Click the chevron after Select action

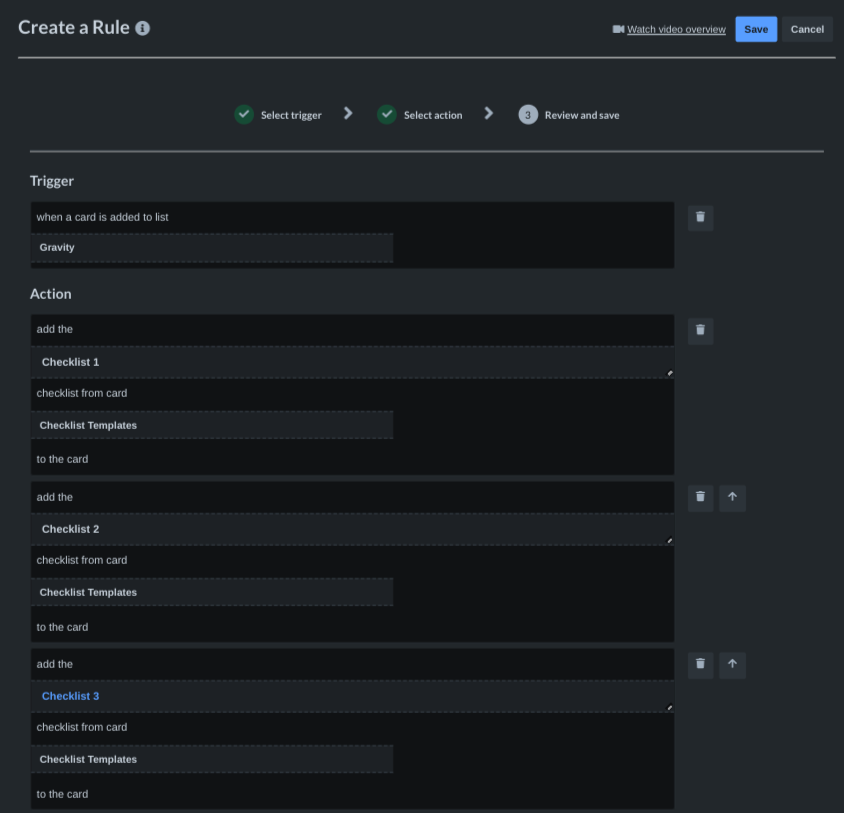489,113
